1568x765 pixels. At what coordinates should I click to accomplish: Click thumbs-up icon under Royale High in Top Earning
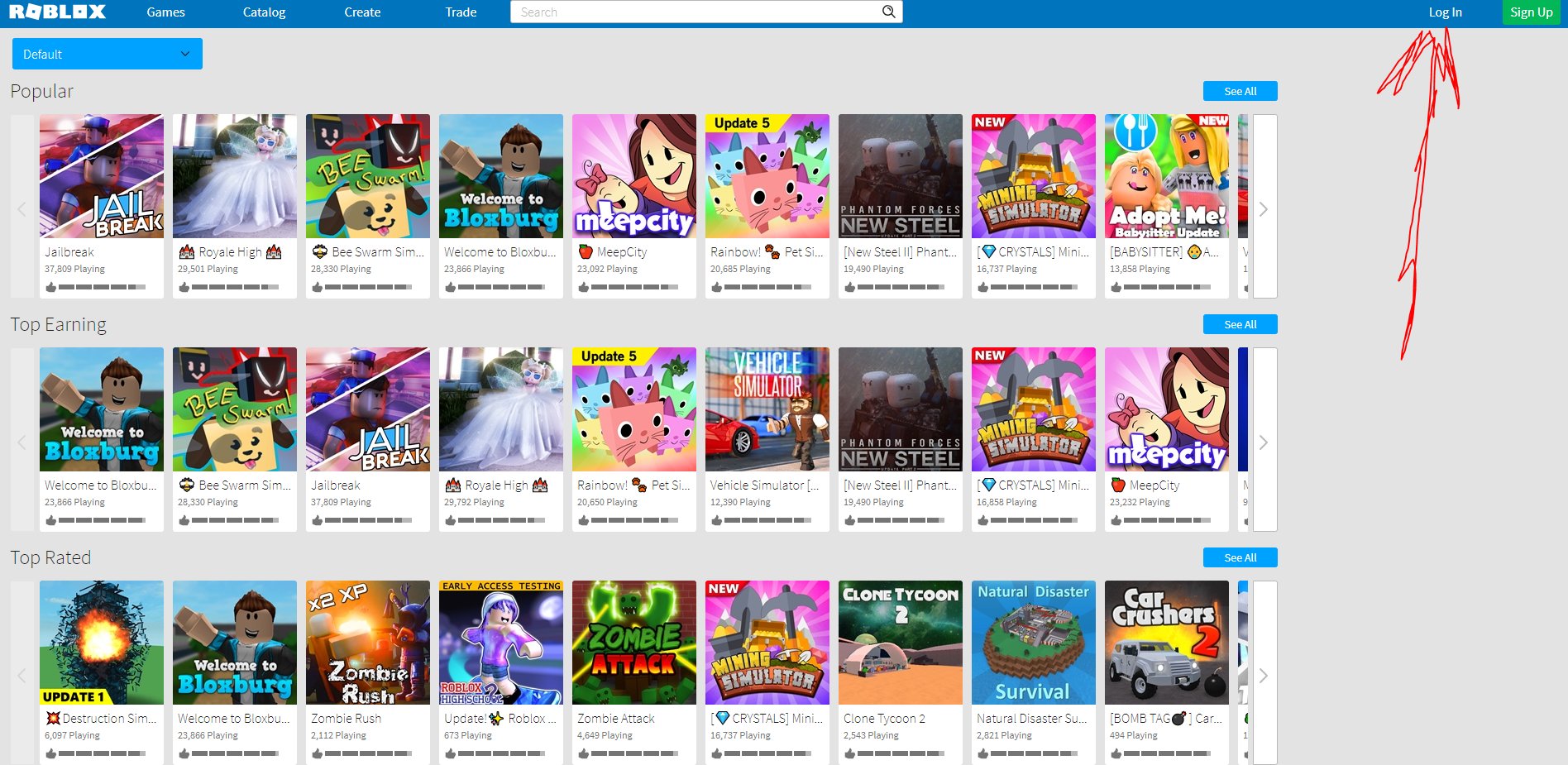(x=451, y=520)
